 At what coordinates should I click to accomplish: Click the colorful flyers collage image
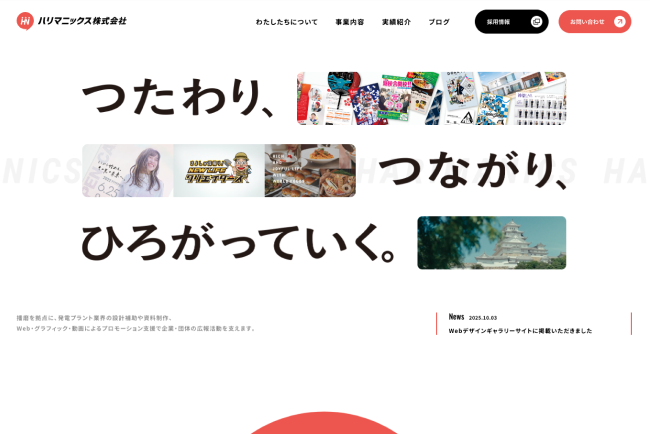(x=431, y=98)
